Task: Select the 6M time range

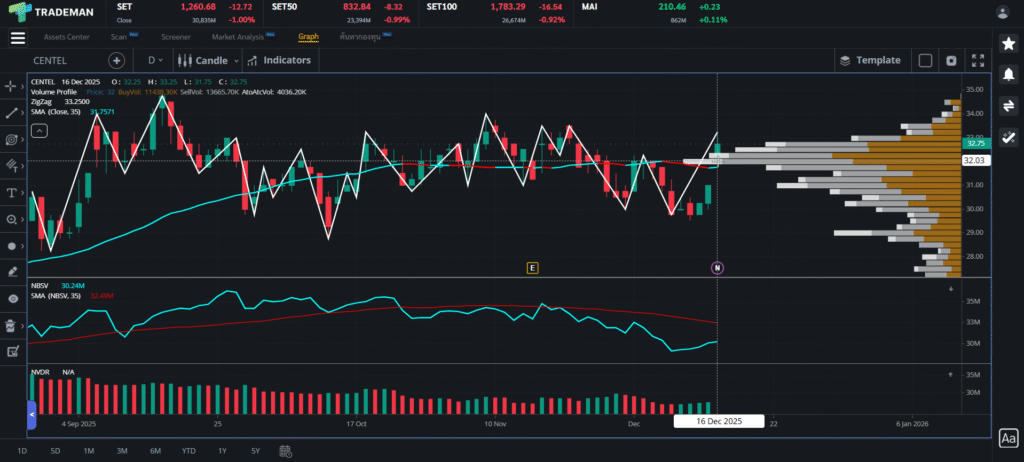Action: [x=155, y=451]
